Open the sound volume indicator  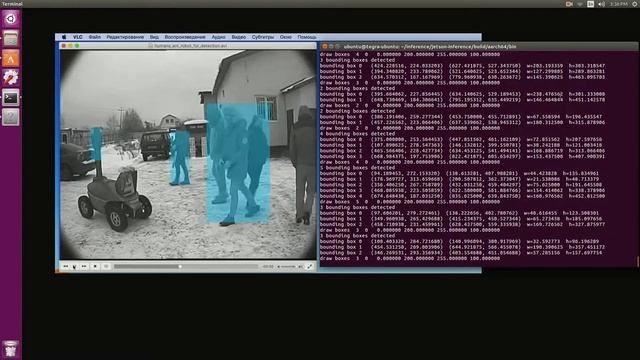[601, 4]
